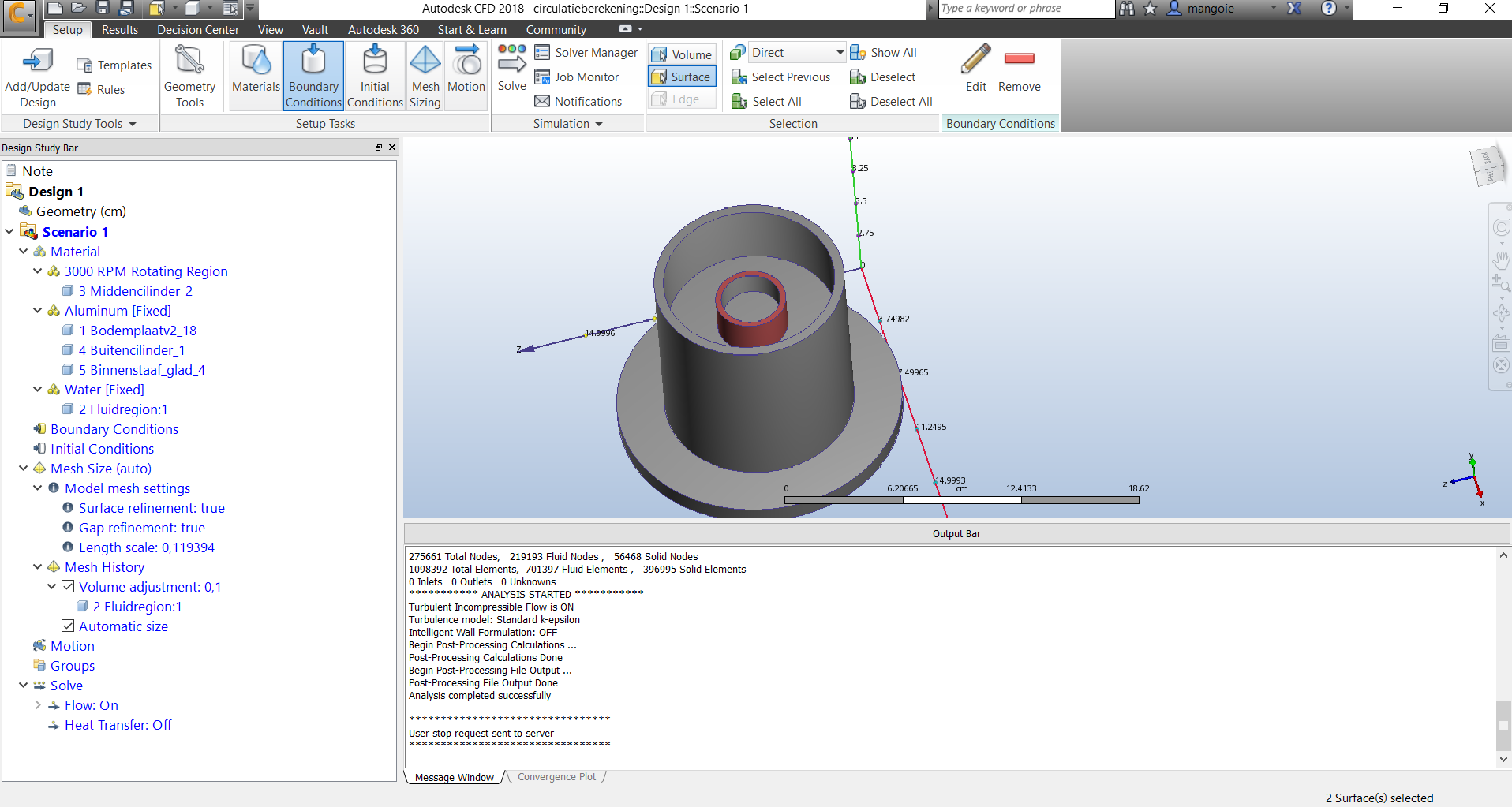Open the Vault menu
1512x807 pixels.
pyautogui.click(x=314, y=29)
